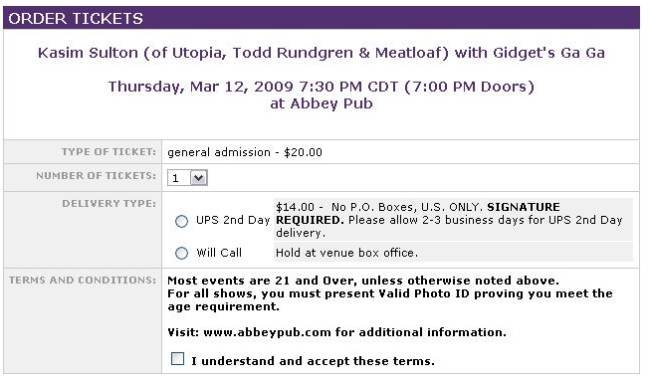Image resolution: width=650 pixels, height=382 pixels.
Task: Click the 'at Abbey Pub' venue text
Action: 321,104
